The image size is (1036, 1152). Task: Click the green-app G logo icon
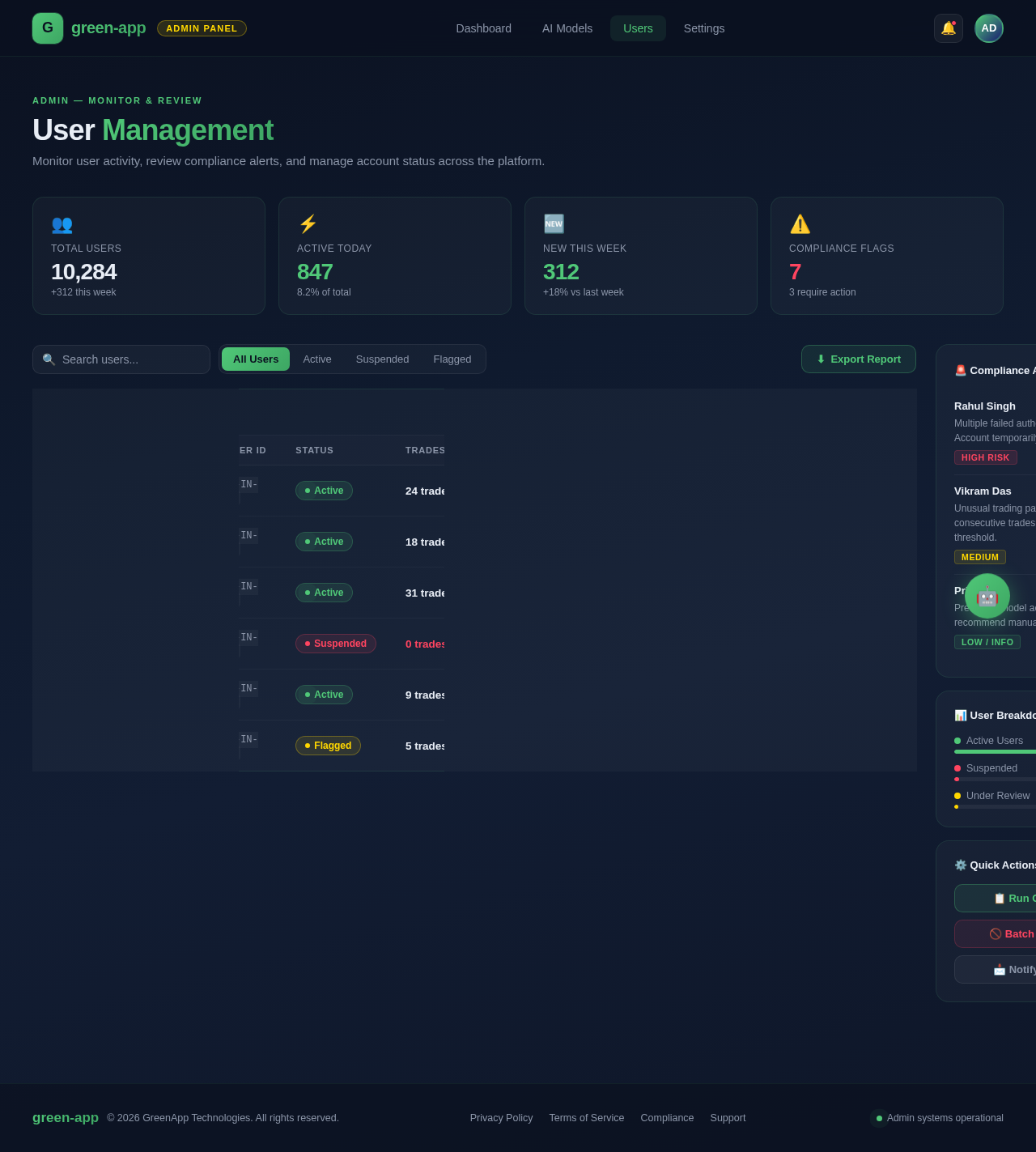tap(48, 28)
